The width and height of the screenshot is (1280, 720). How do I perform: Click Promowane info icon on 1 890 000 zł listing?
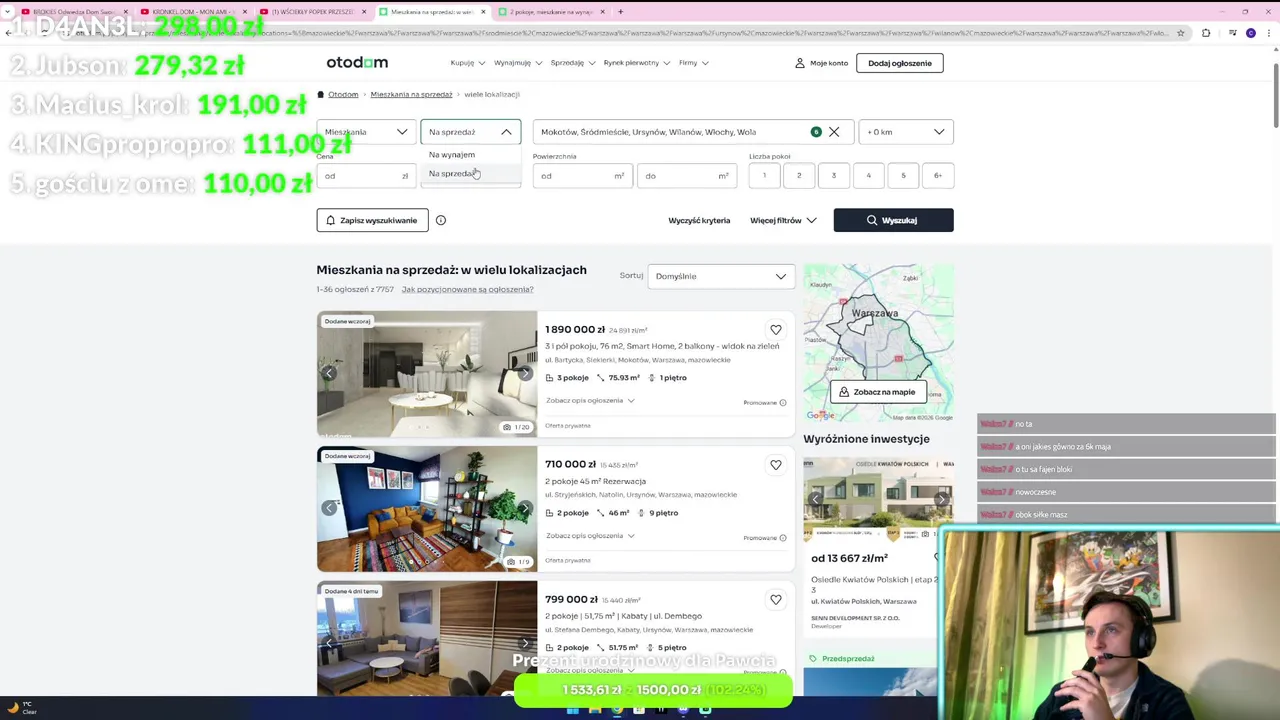point(783,402)
